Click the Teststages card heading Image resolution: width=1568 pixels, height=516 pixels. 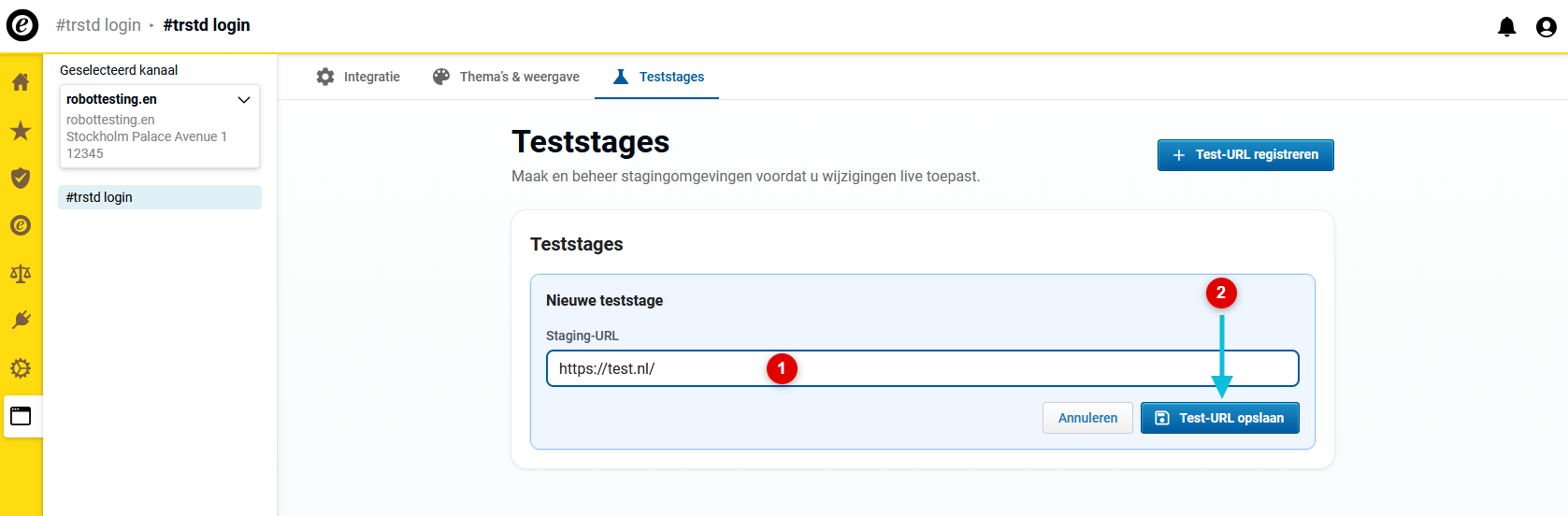point(577,244)
